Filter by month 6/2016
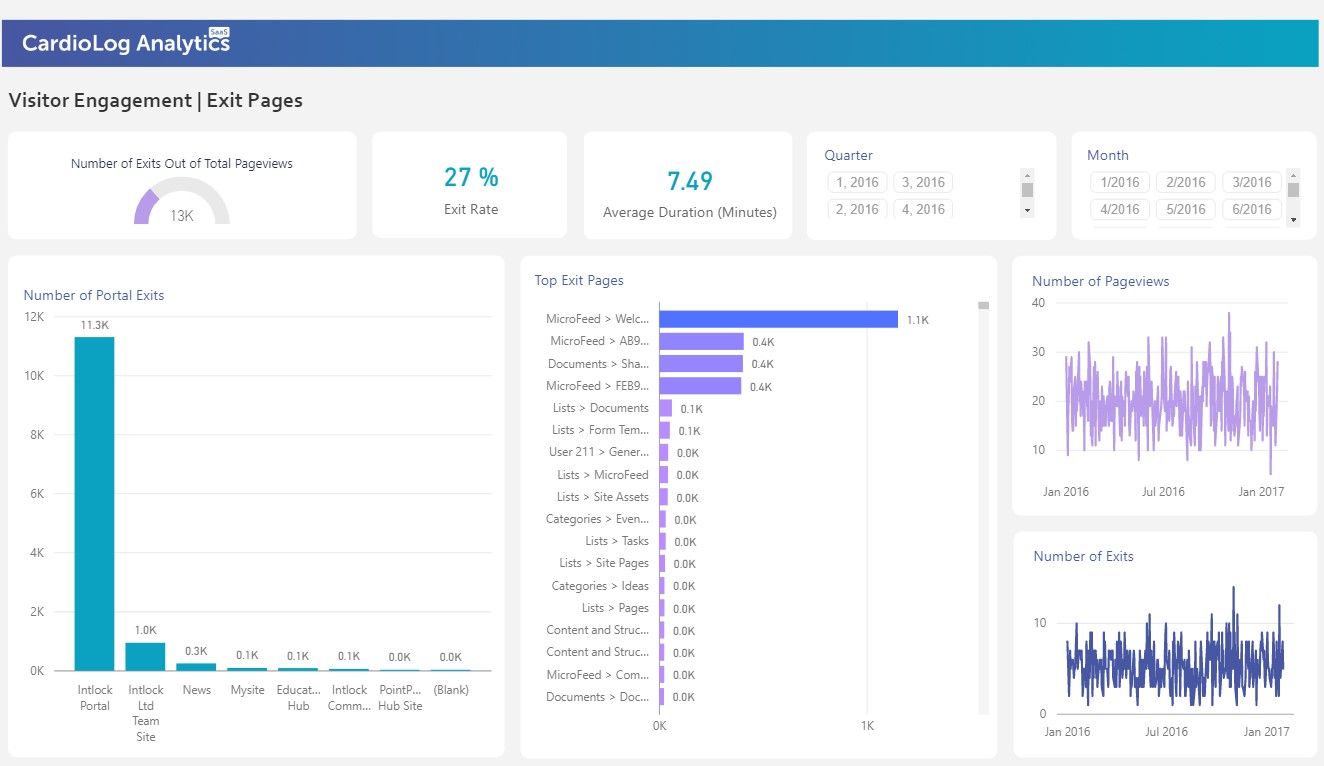Image resolution: width=1324 pixels, height=766 pixels. (x=1252, y=209)
